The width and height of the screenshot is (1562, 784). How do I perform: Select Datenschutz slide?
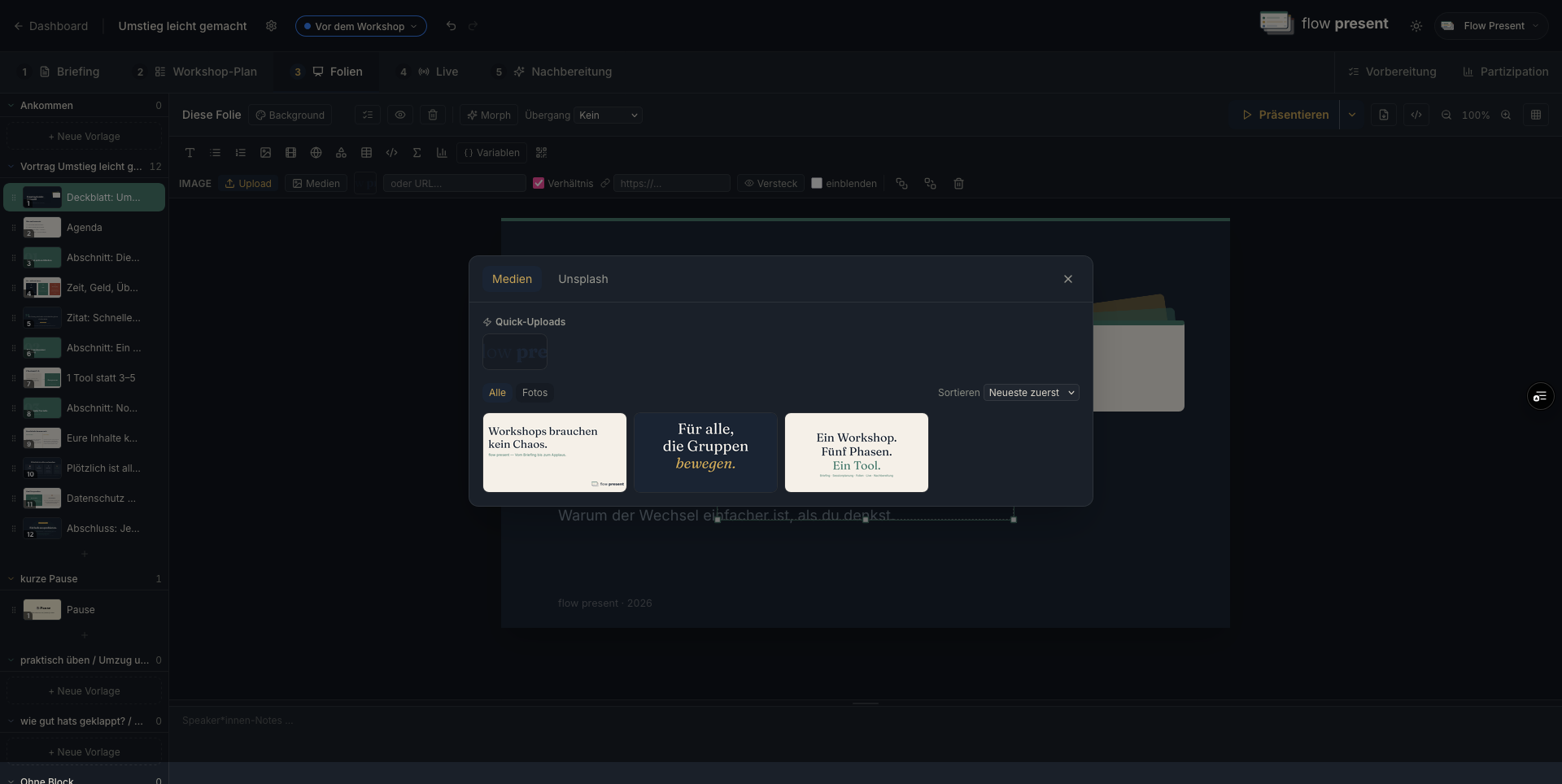click(x=85, y=499)
